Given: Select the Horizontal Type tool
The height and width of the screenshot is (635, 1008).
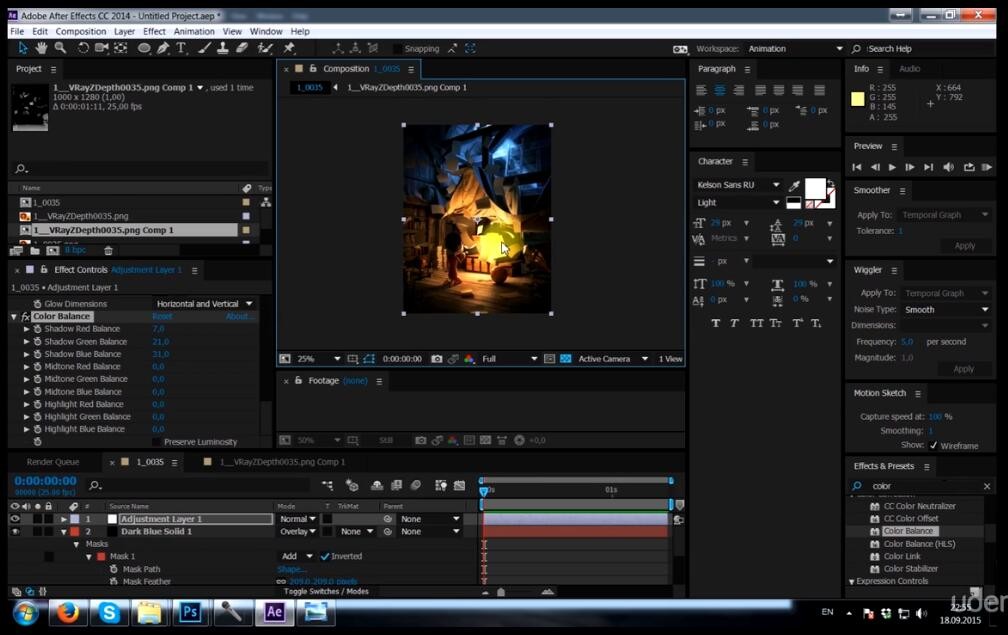Looking at the screenshot, I should (182, 48).
